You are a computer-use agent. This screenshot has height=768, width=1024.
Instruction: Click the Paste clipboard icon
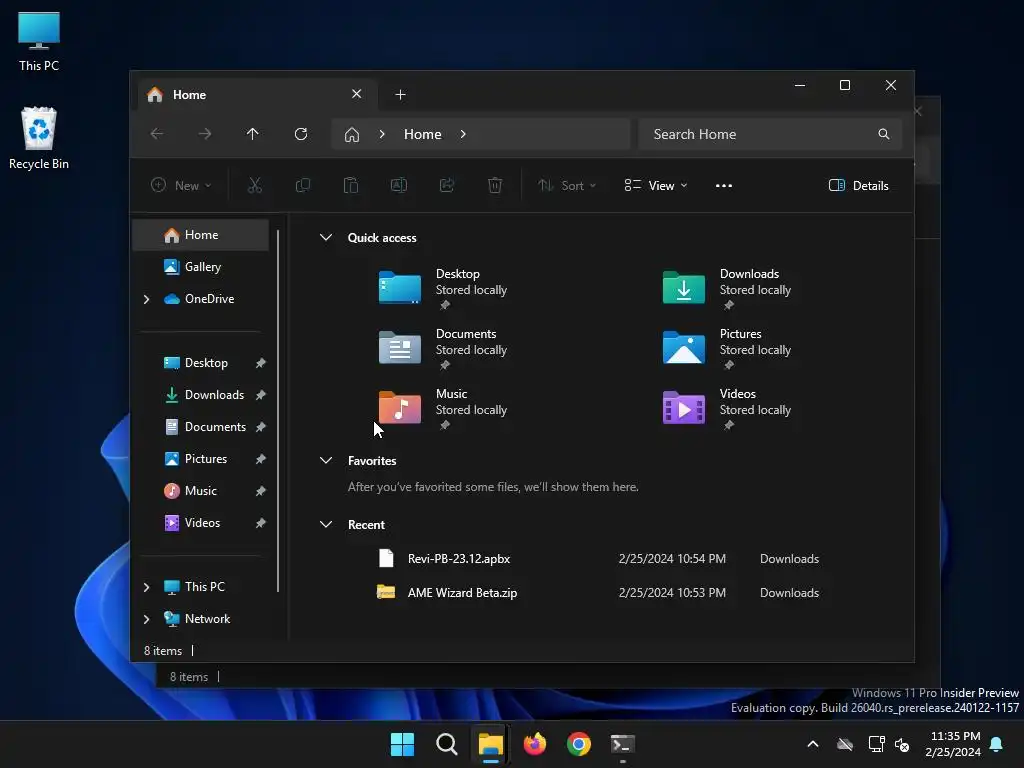tap(351, 185)
